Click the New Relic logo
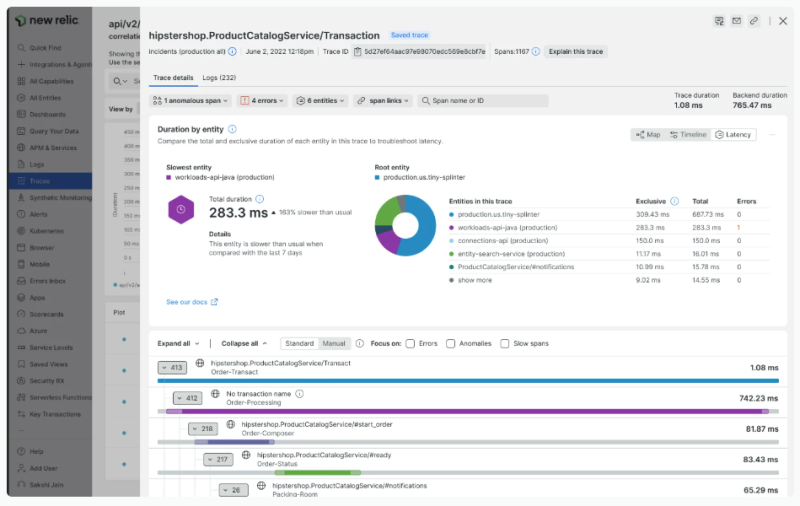800x506 pixels. pos(47,20)
